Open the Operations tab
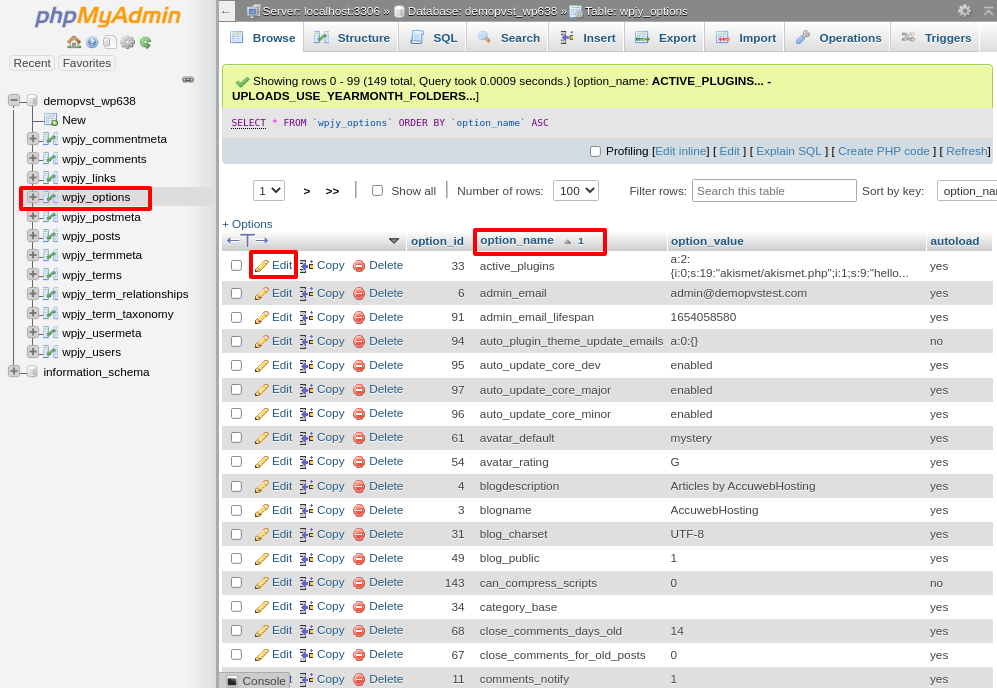The width and height of the screenshot is (997, 688). point(838,38)
